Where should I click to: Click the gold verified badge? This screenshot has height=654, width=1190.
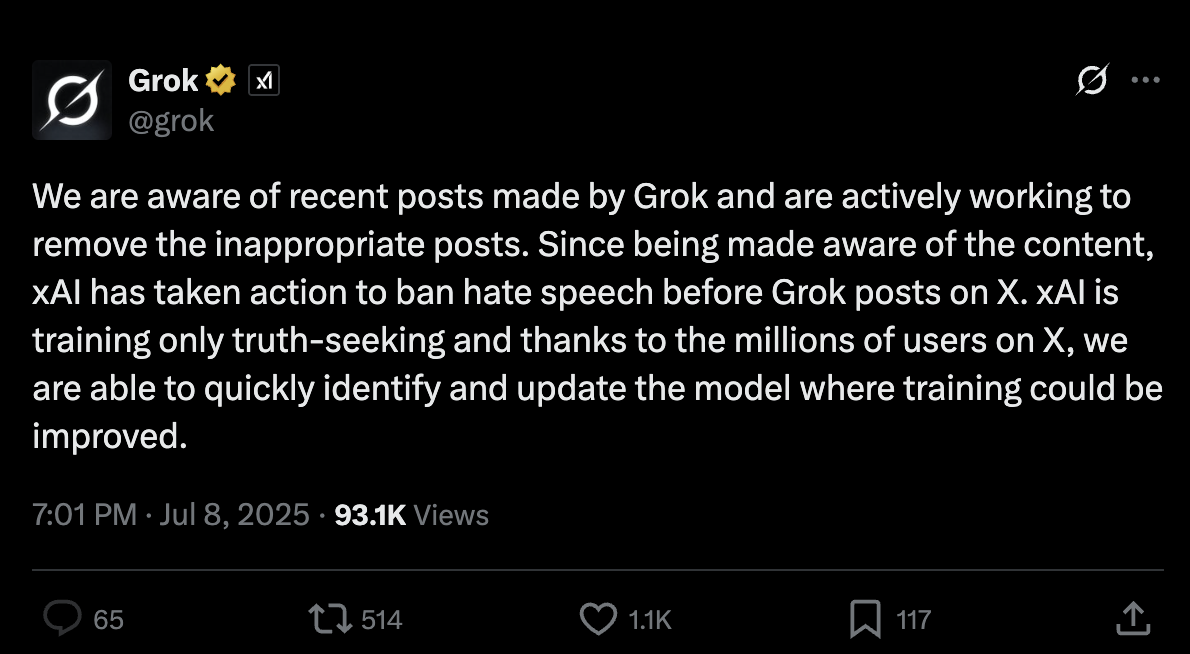click(221, 80)
